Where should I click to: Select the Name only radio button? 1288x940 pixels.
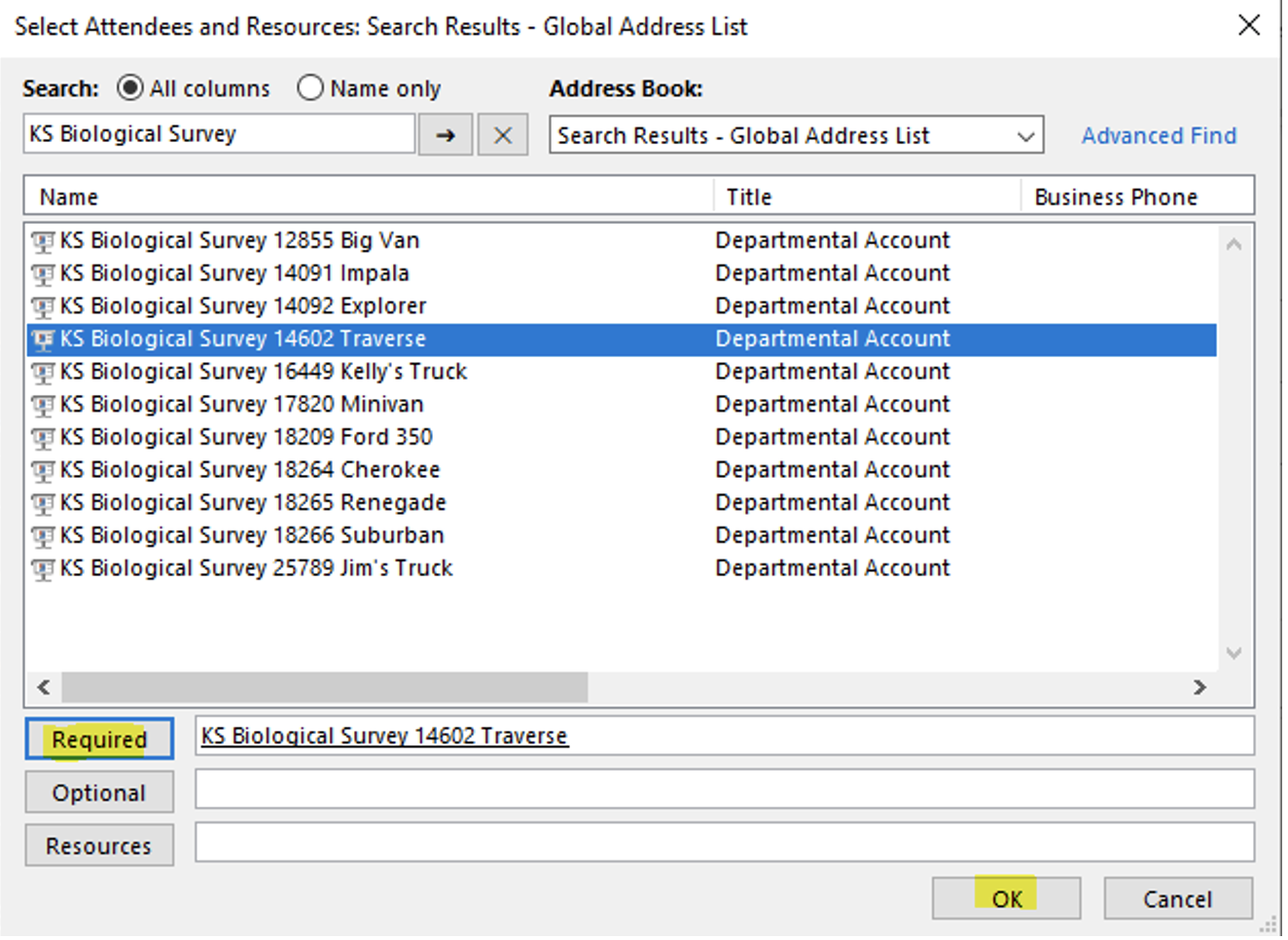click(310, 89)
